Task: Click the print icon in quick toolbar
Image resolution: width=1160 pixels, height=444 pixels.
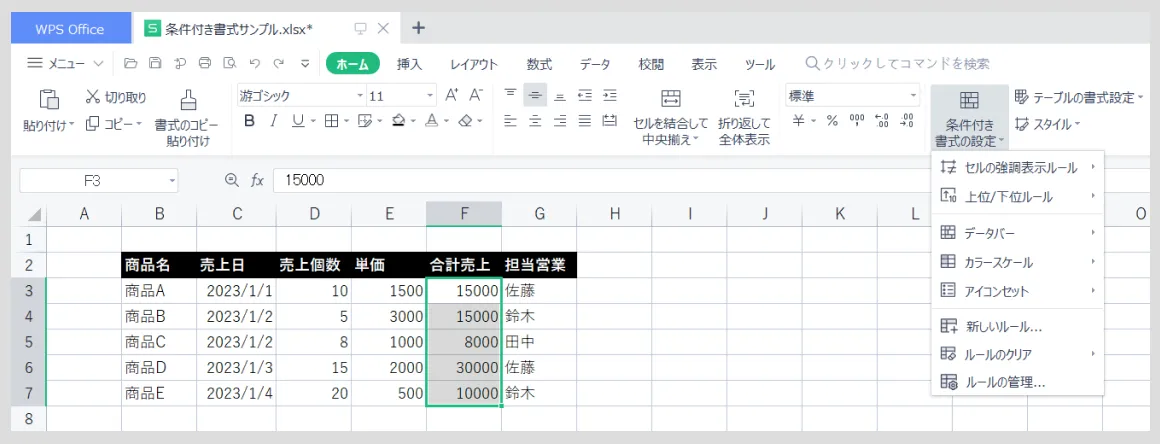Action: point(205,64)
